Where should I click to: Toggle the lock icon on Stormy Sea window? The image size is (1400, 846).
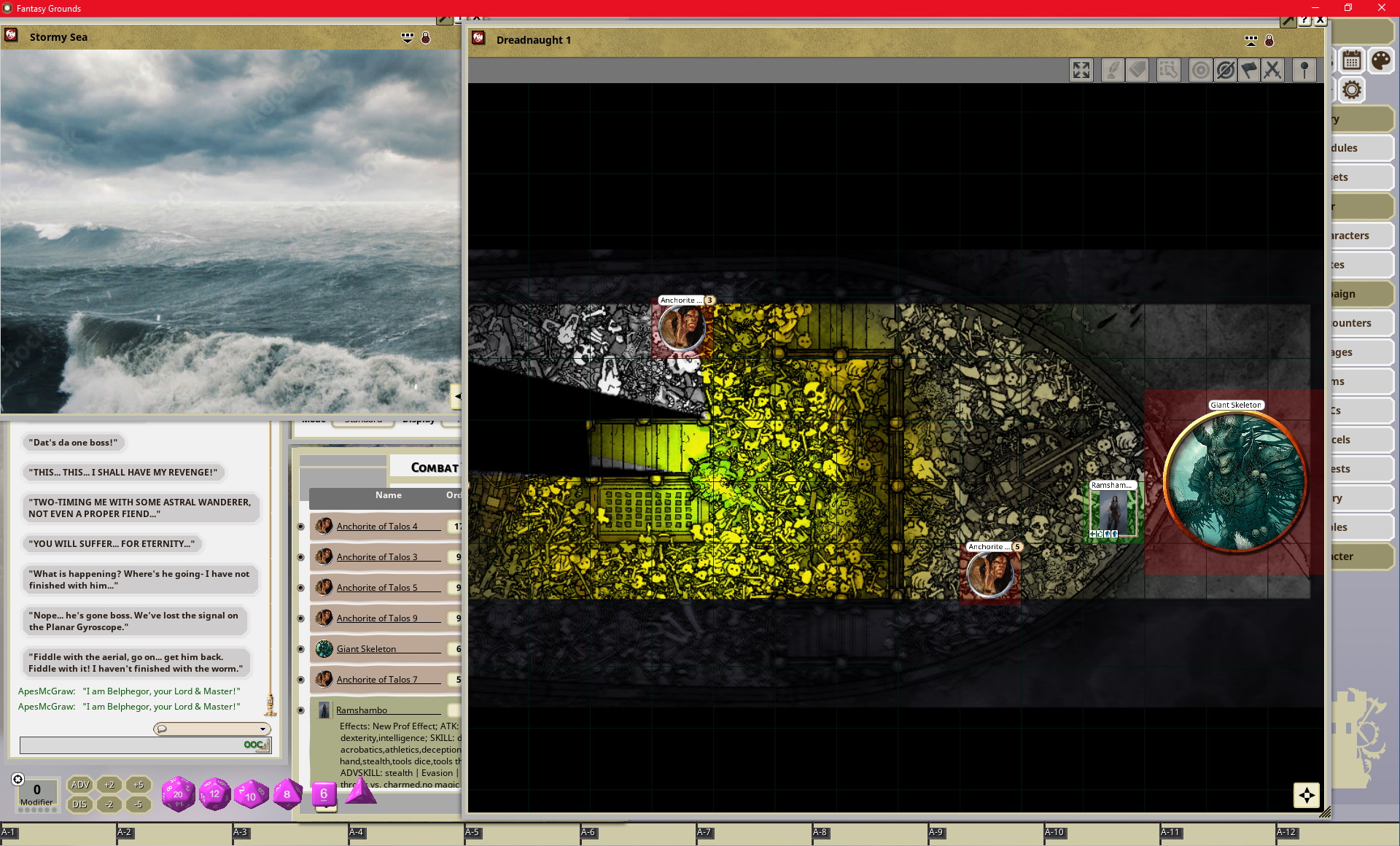[x=425, y=37]
